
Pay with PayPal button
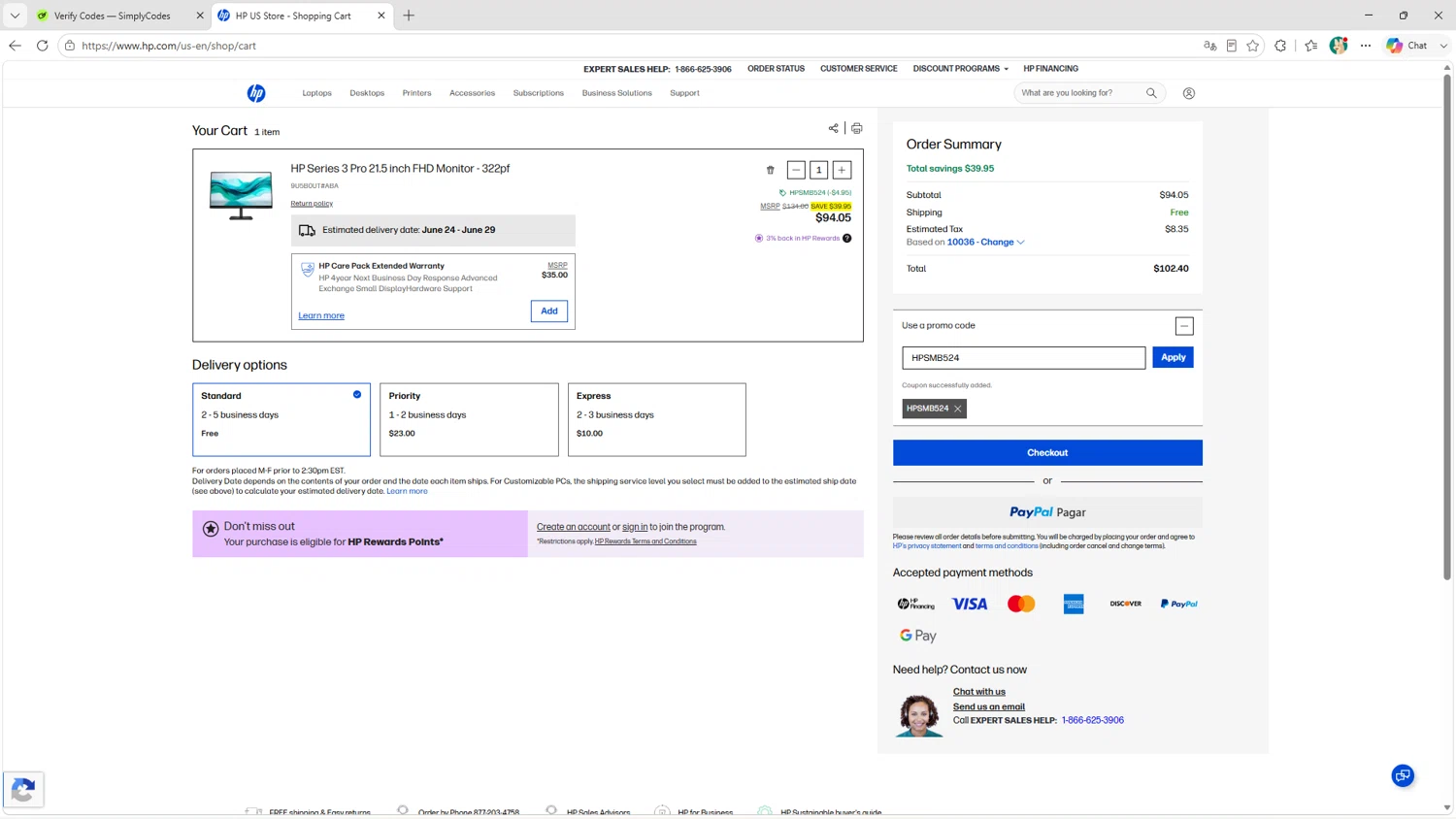(x=1047, y=512)
